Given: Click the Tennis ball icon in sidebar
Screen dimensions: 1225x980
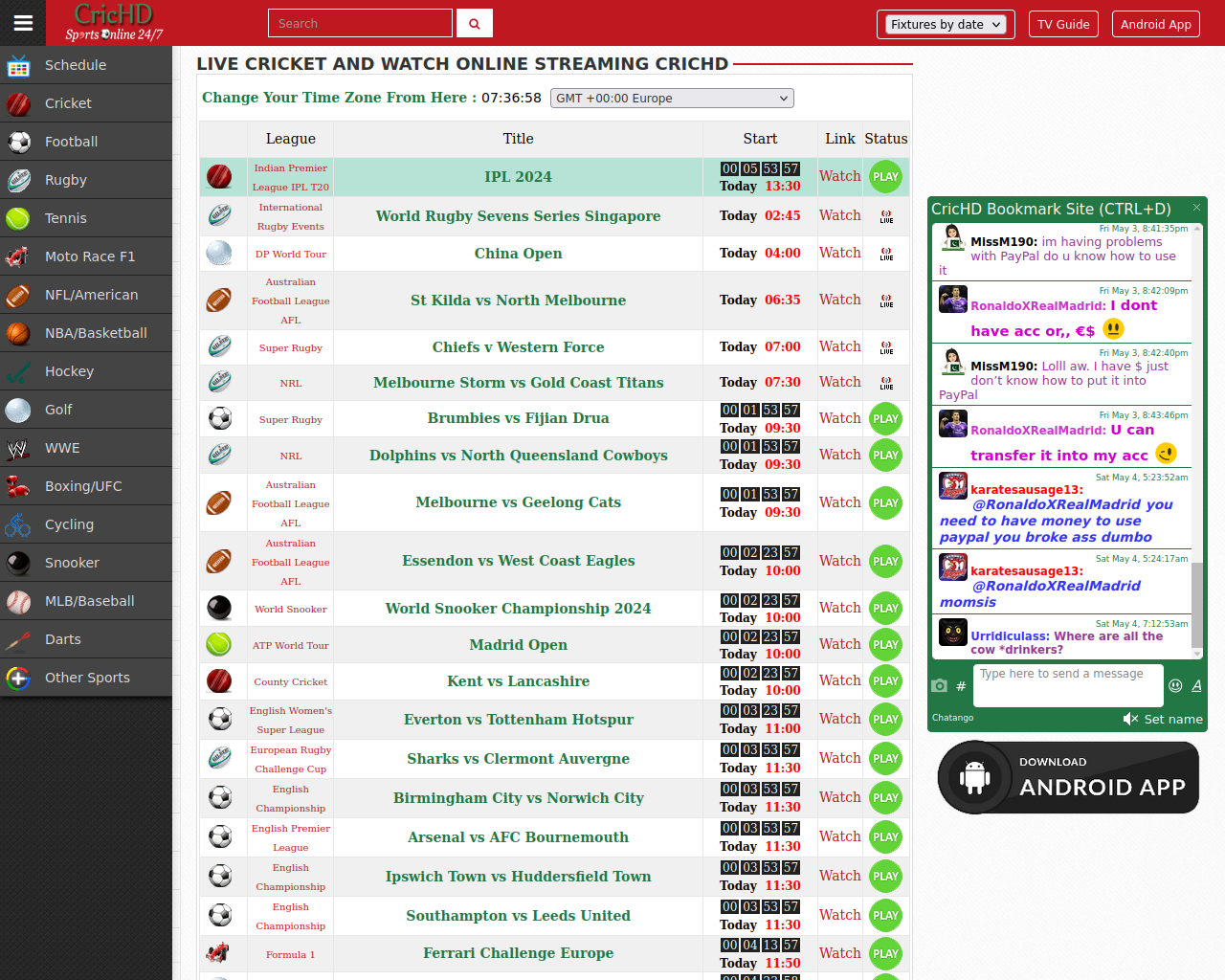Looking at the screenshot, I should tap(19, 218).
